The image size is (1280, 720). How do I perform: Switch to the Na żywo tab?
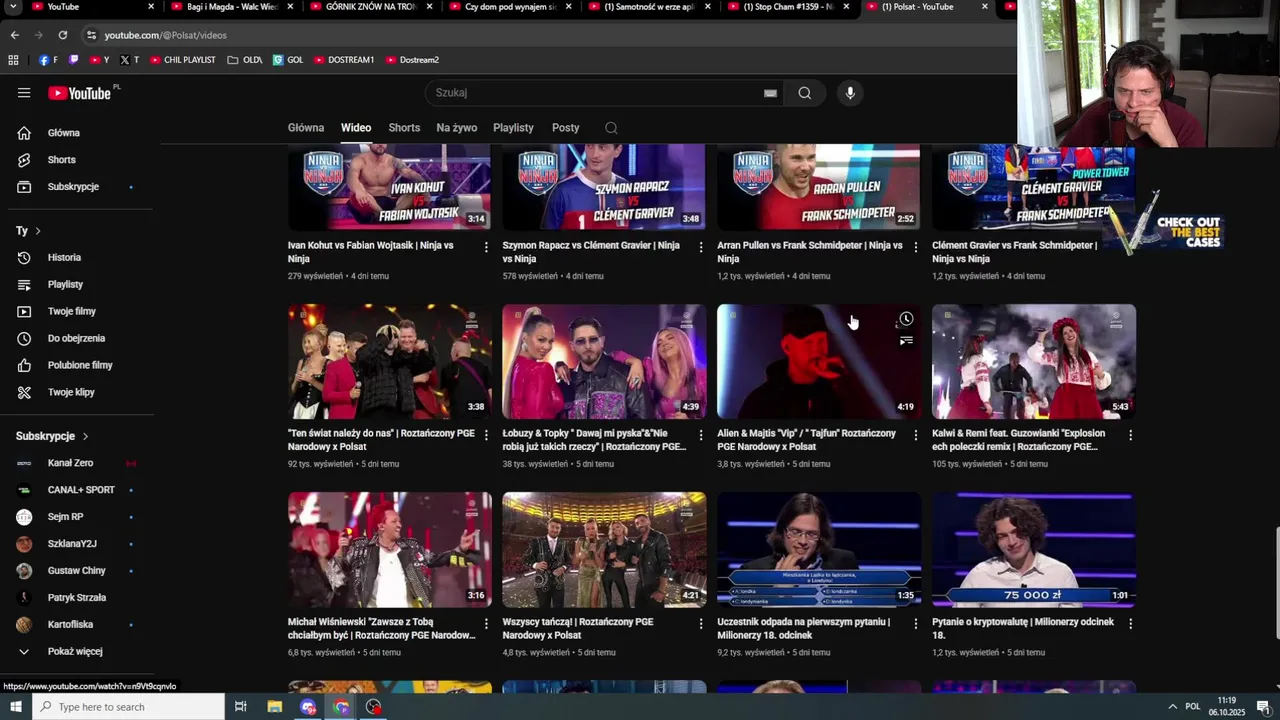click(x=457, y=128)
